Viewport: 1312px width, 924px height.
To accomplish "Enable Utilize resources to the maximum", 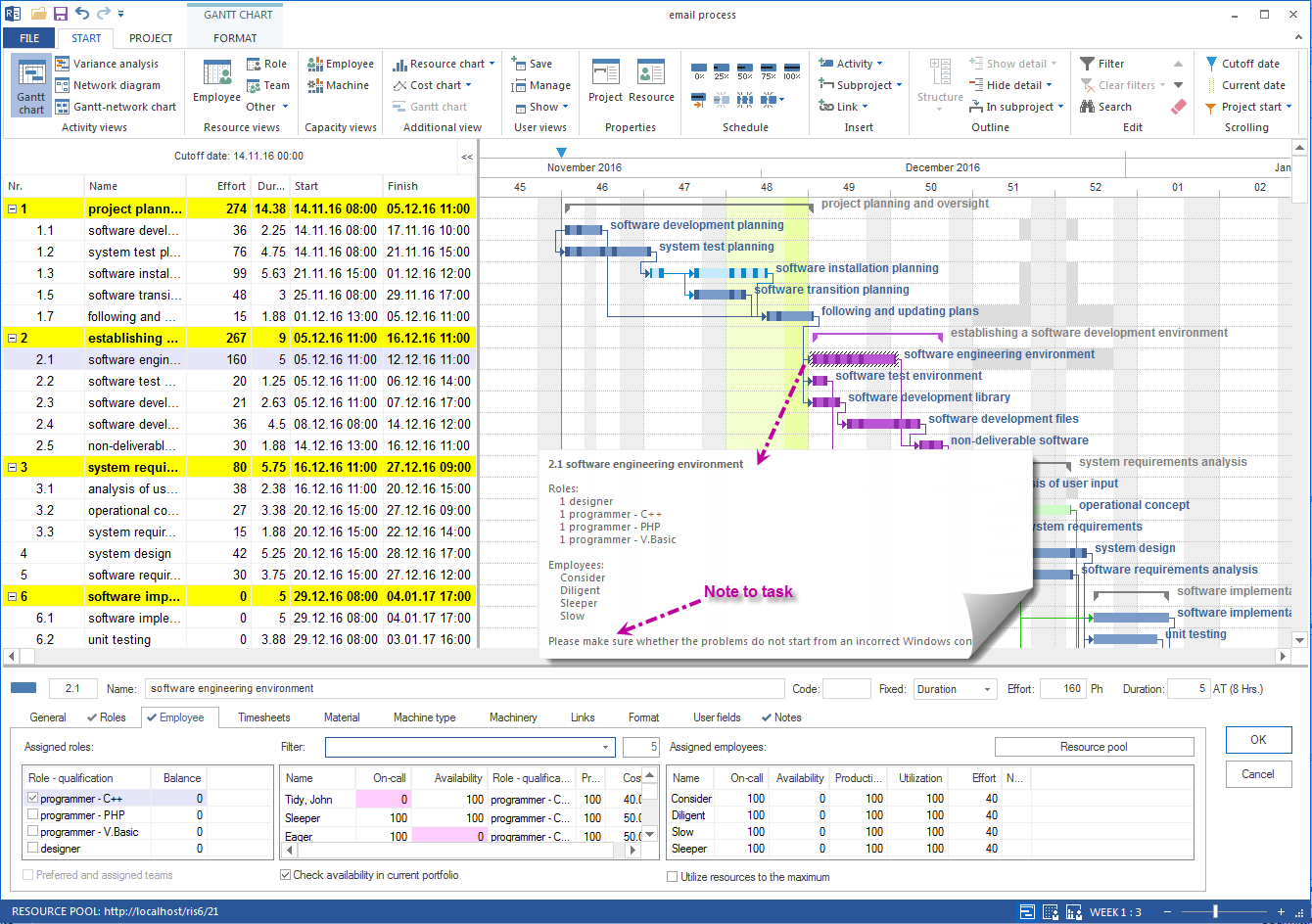I will coord(673,877).
